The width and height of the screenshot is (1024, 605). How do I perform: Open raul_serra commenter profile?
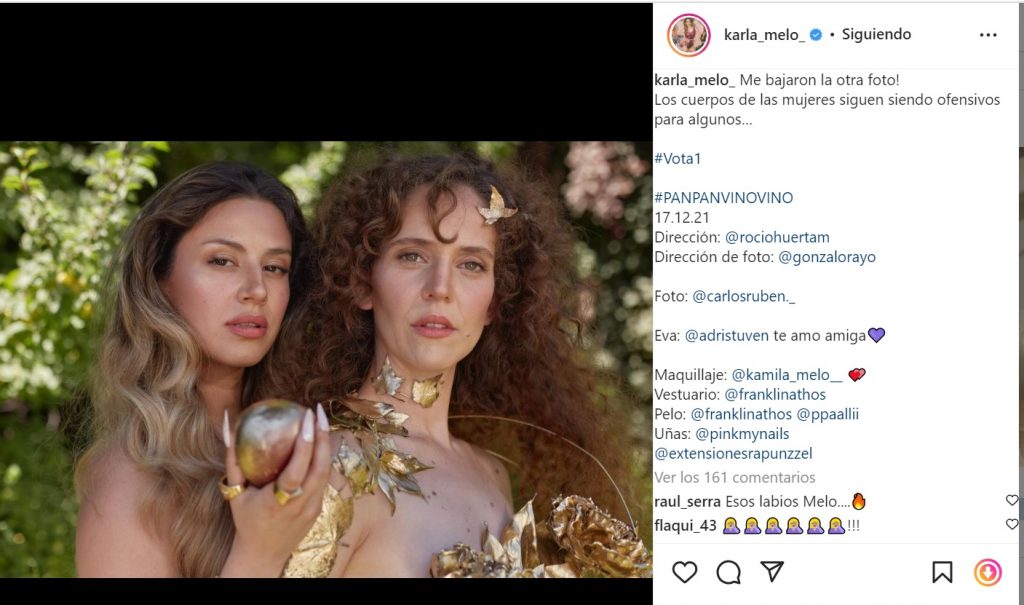[687, 501]
